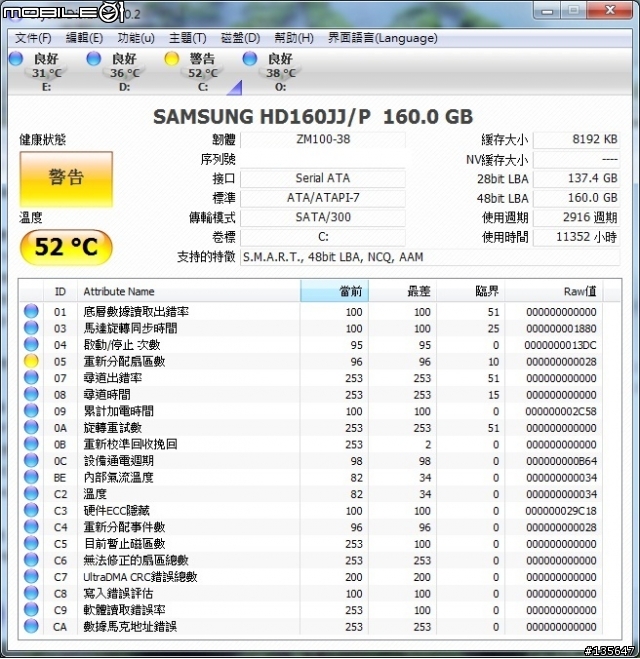
Task: Click blue status icon for attribute C7
Action: 31,576
